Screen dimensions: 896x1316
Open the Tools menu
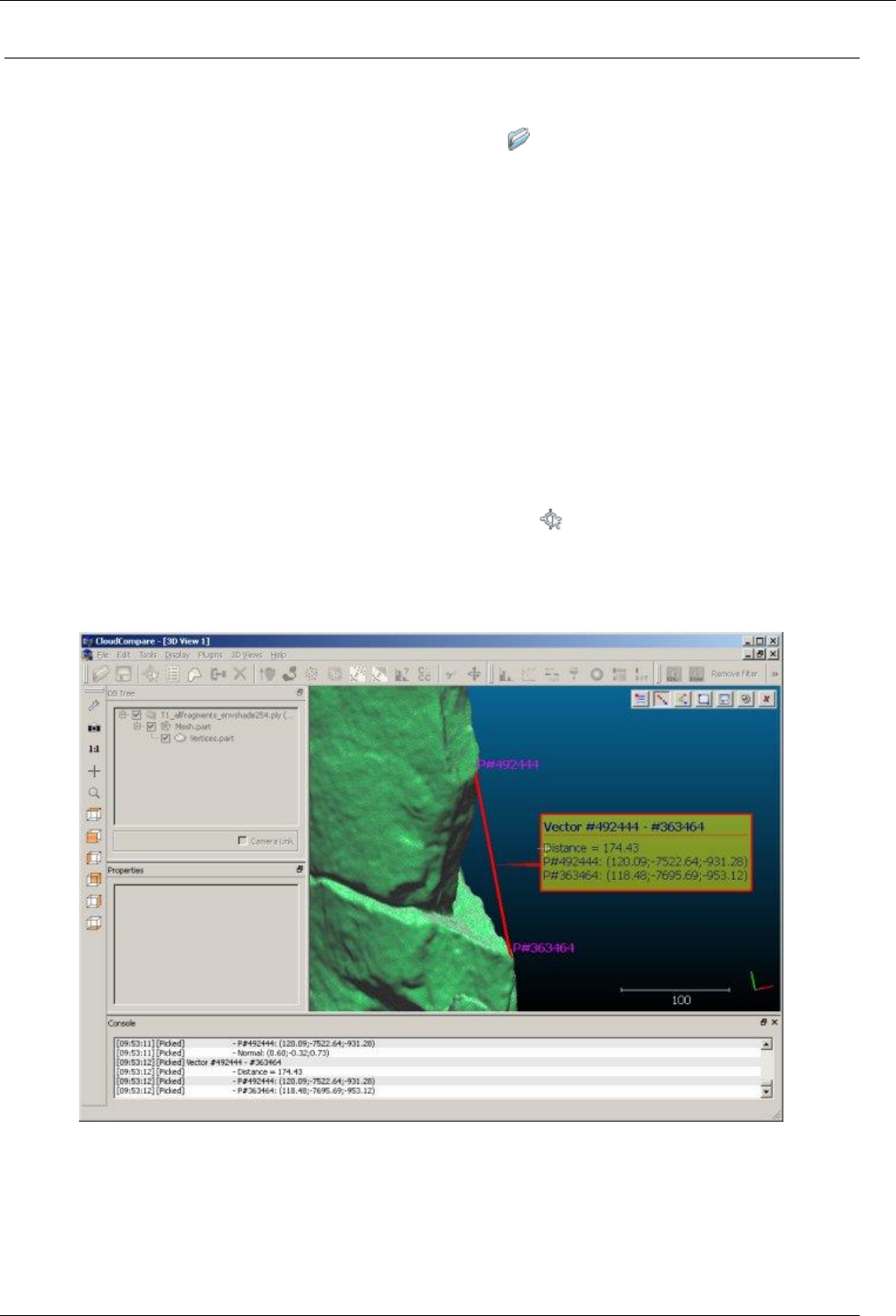(148, 655)
